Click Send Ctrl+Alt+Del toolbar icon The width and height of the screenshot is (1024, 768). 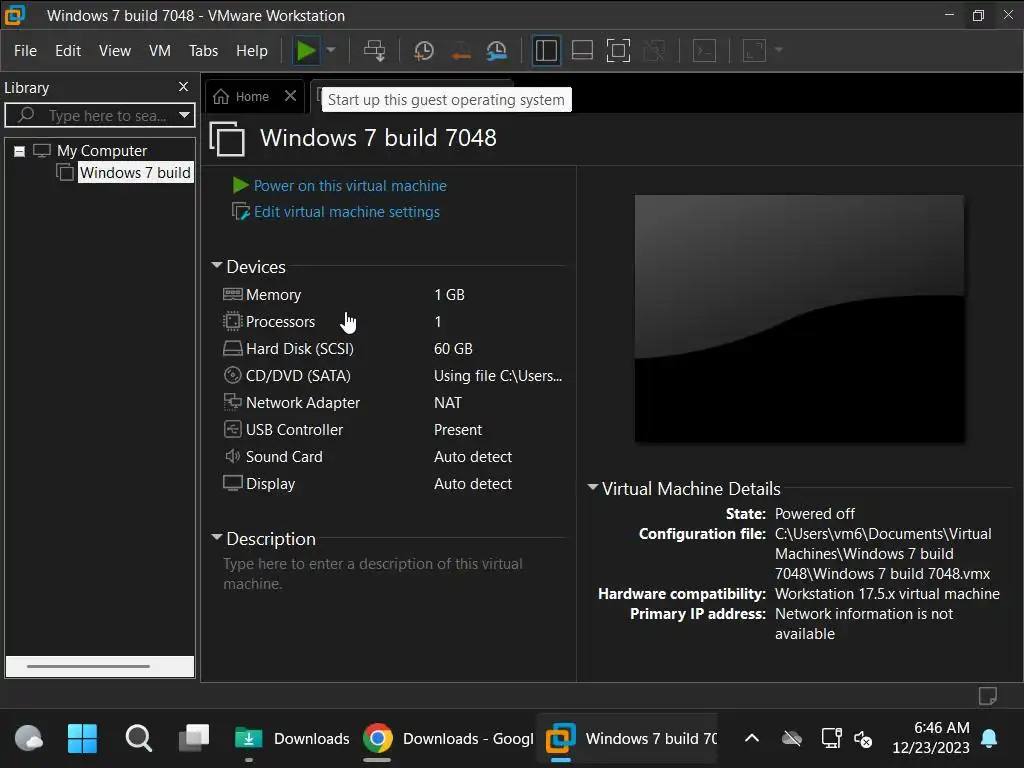coord(374,50)
